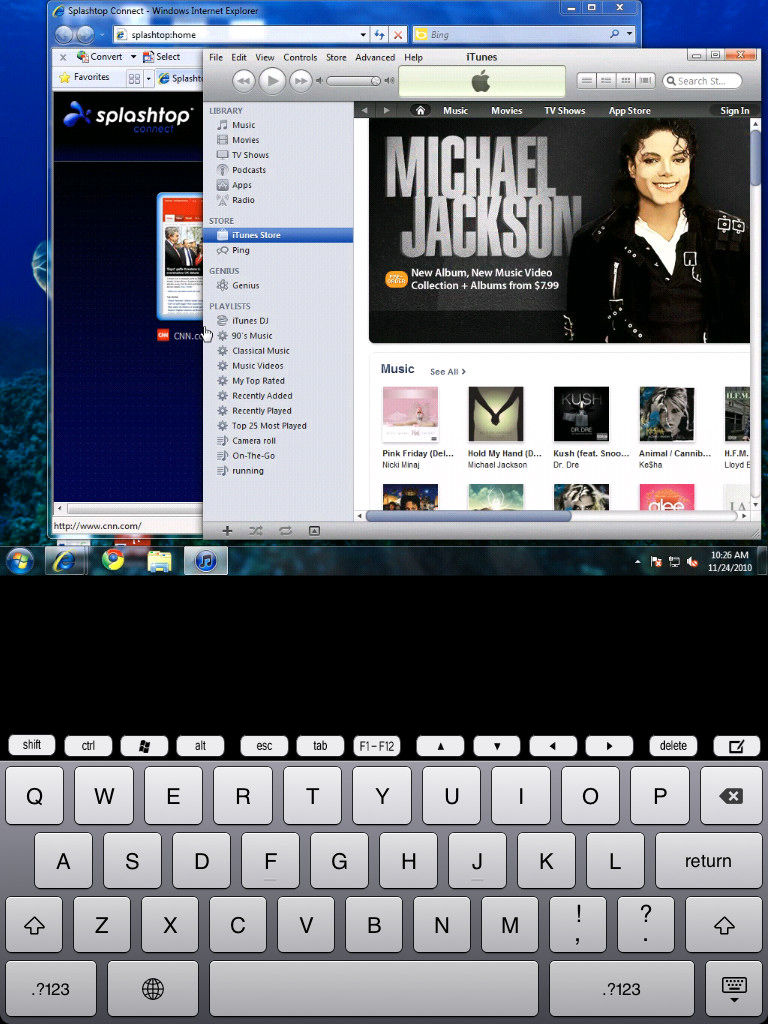Viewport: 768px width, 1024px height.
Task: Click the iTunes rewind previous button
Action: [244, 81]
